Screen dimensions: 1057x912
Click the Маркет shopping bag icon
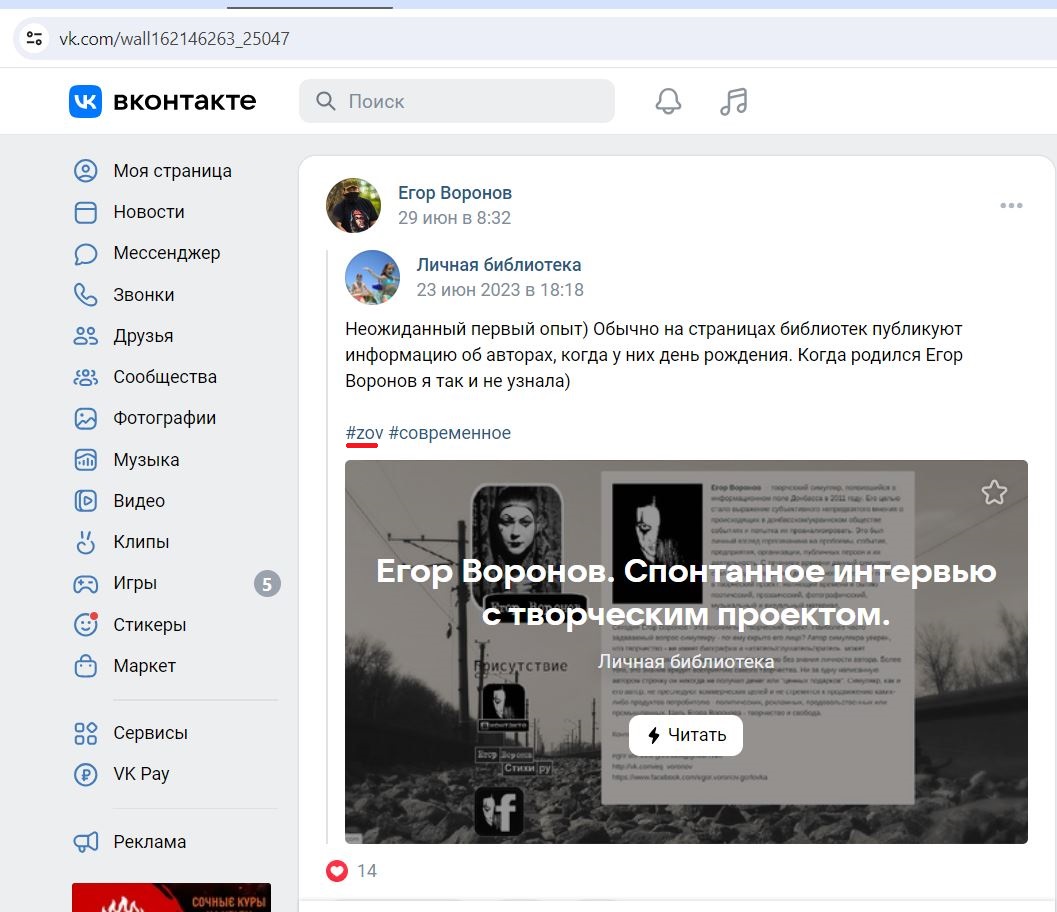tap(86, 666)
